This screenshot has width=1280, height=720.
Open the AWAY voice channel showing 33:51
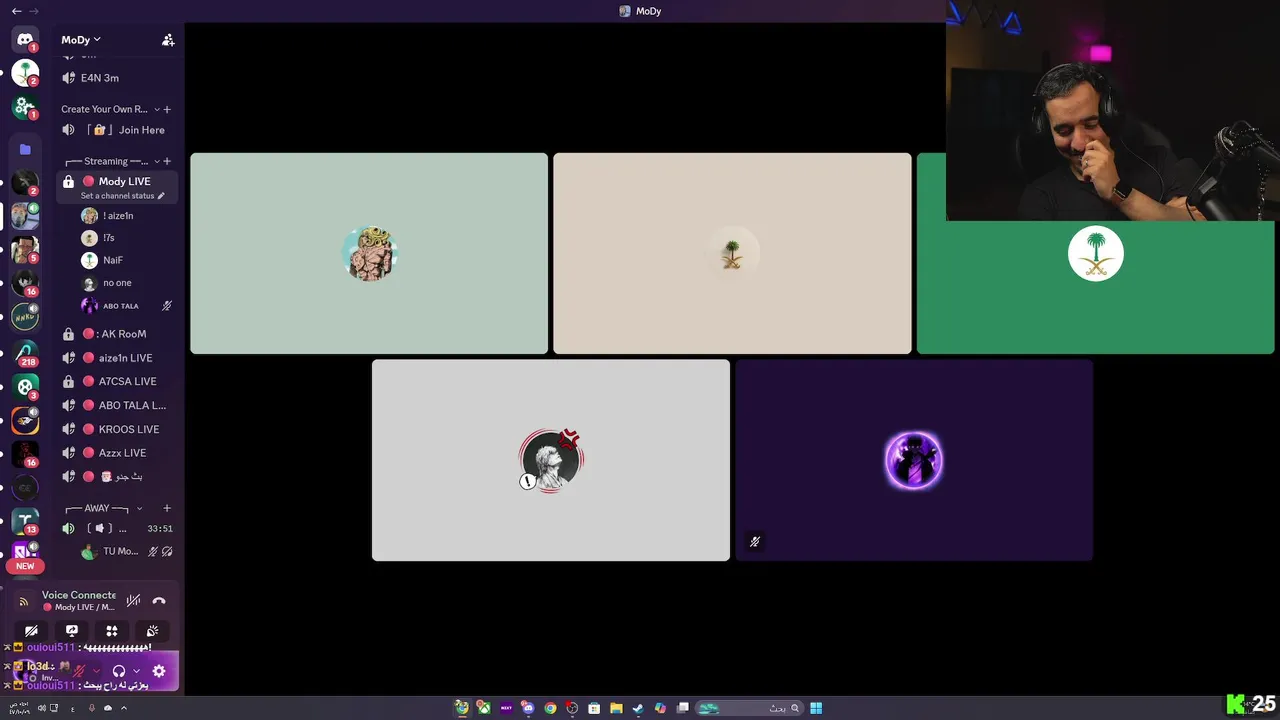pyautogui.click(x=117, y=528)
